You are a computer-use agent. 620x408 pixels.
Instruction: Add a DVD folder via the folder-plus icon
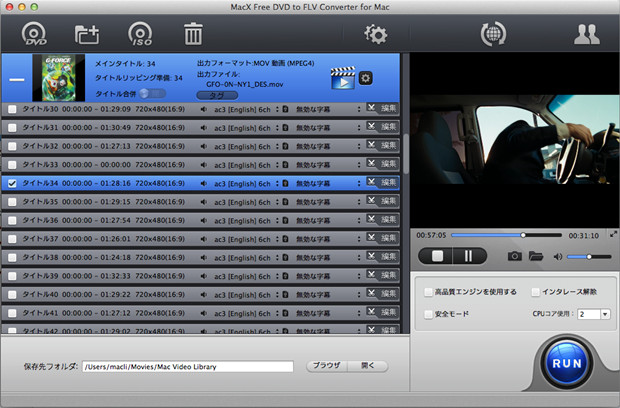point(87,34)
